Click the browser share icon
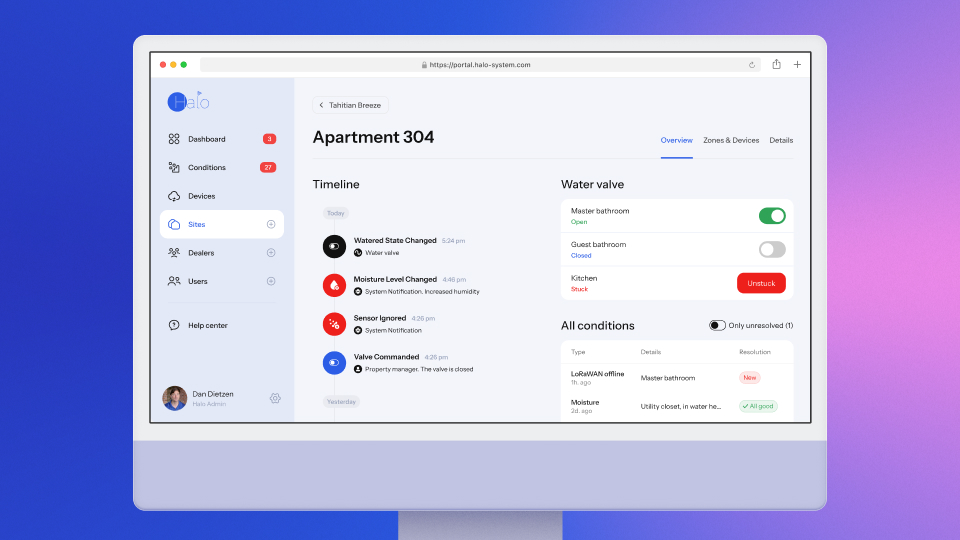Screen dimensions: 960x540 coord(777,64)
